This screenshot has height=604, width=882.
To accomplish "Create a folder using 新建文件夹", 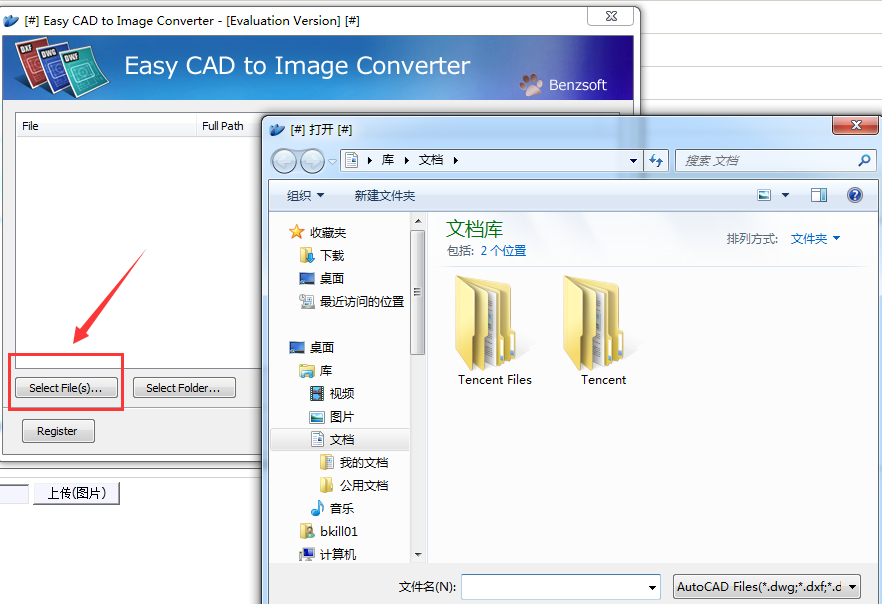I will tap(385, 195).
